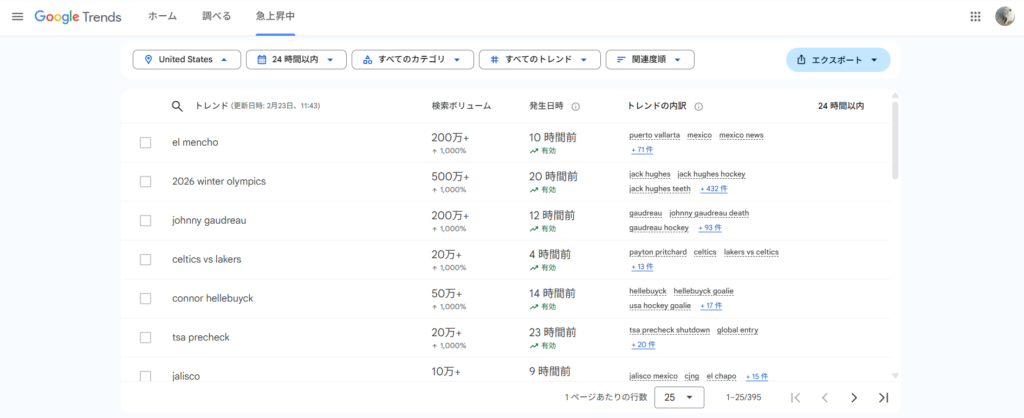Click the vertical scrollbar of trends table
The image size is (1024, 418).
pos(894,140)
